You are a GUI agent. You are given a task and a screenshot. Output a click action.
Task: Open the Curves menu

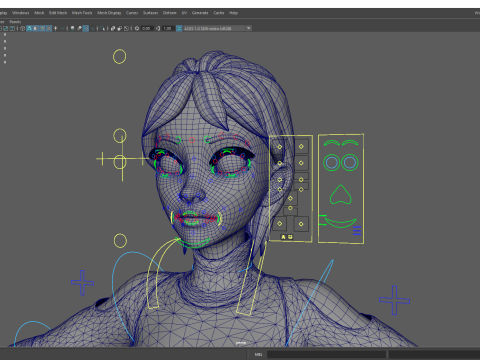(132, 13)
